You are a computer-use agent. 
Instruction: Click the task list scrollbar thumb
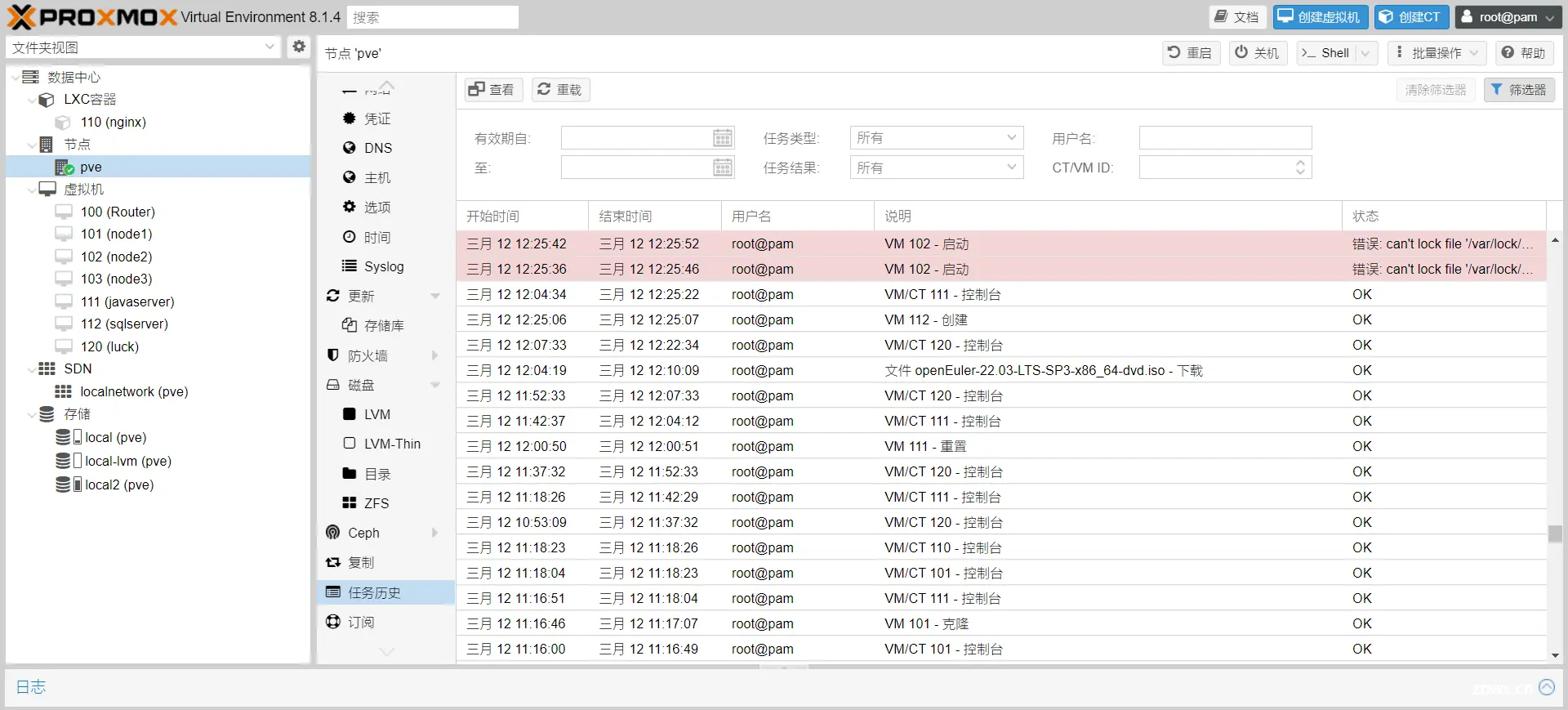[1555, 534]
